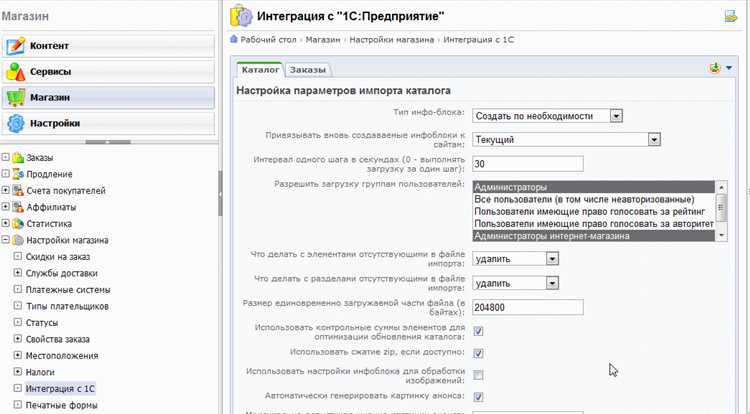The height and width of the screenshot is (414, 750).
Task: Go to Магазин breadcrumb link
Action: click(323, 40)
